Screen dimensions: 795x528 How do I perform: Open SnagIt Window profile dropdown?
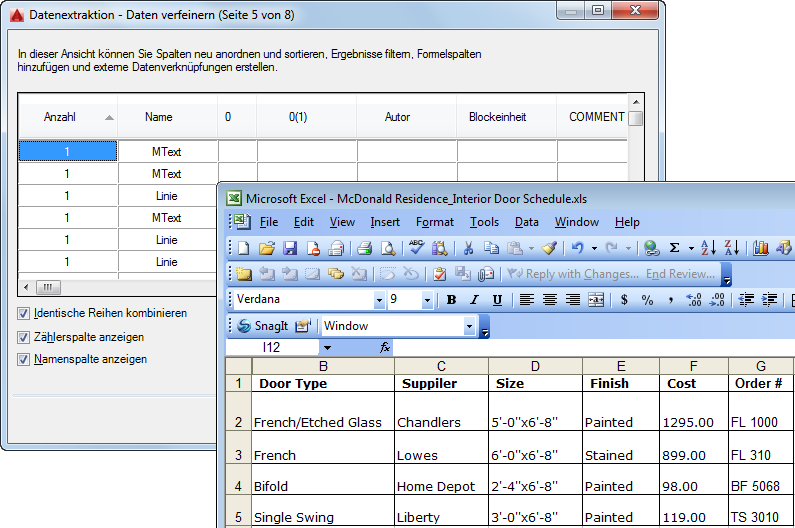(x=469, y=326)
